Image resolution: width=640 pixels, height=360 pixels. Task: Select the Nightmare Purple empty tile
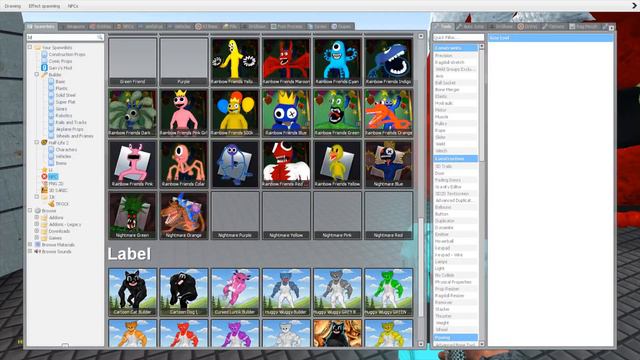point(235,216)
